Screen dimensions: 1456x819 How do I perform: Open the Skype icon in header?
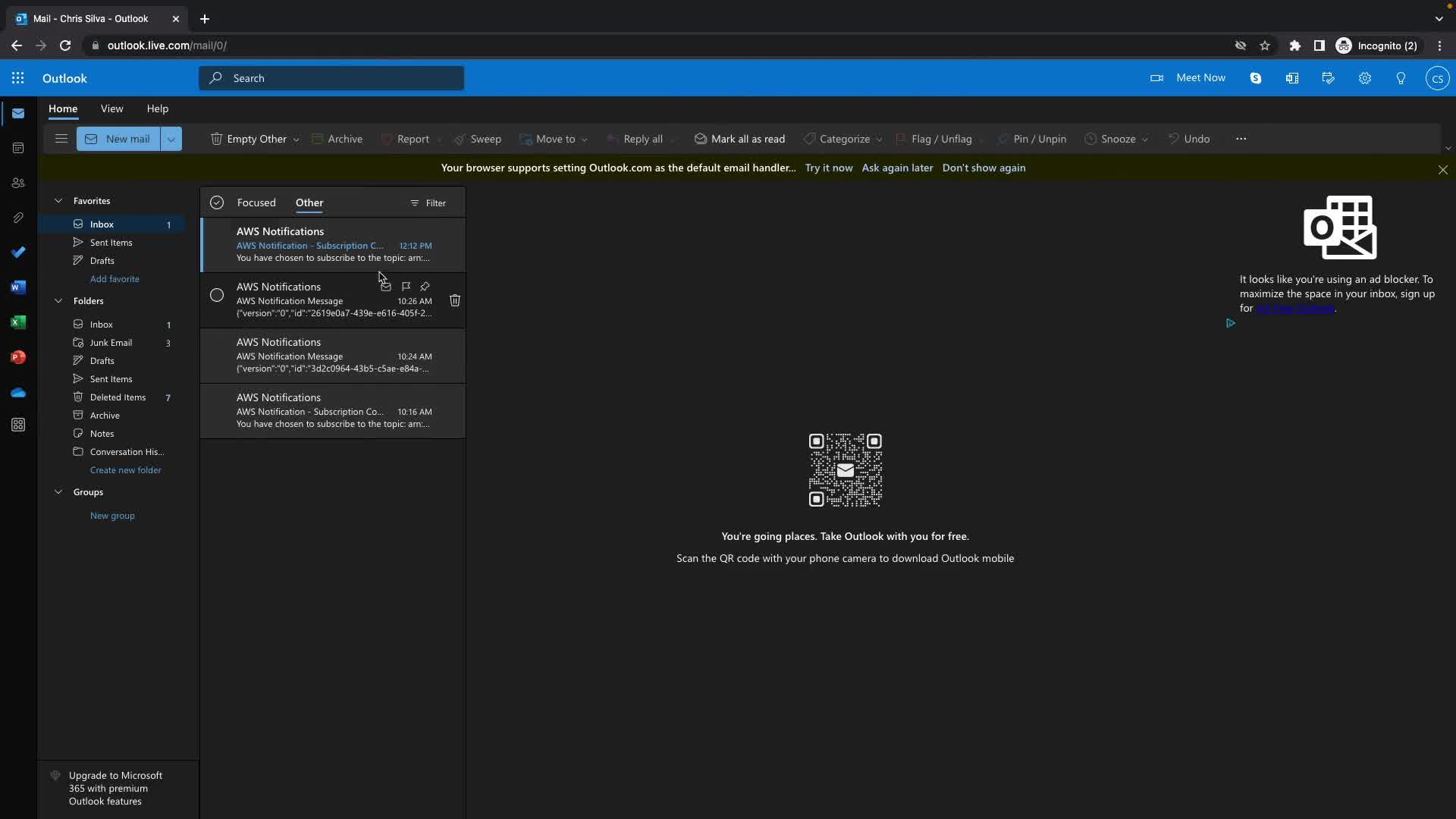coord(1255,78)
